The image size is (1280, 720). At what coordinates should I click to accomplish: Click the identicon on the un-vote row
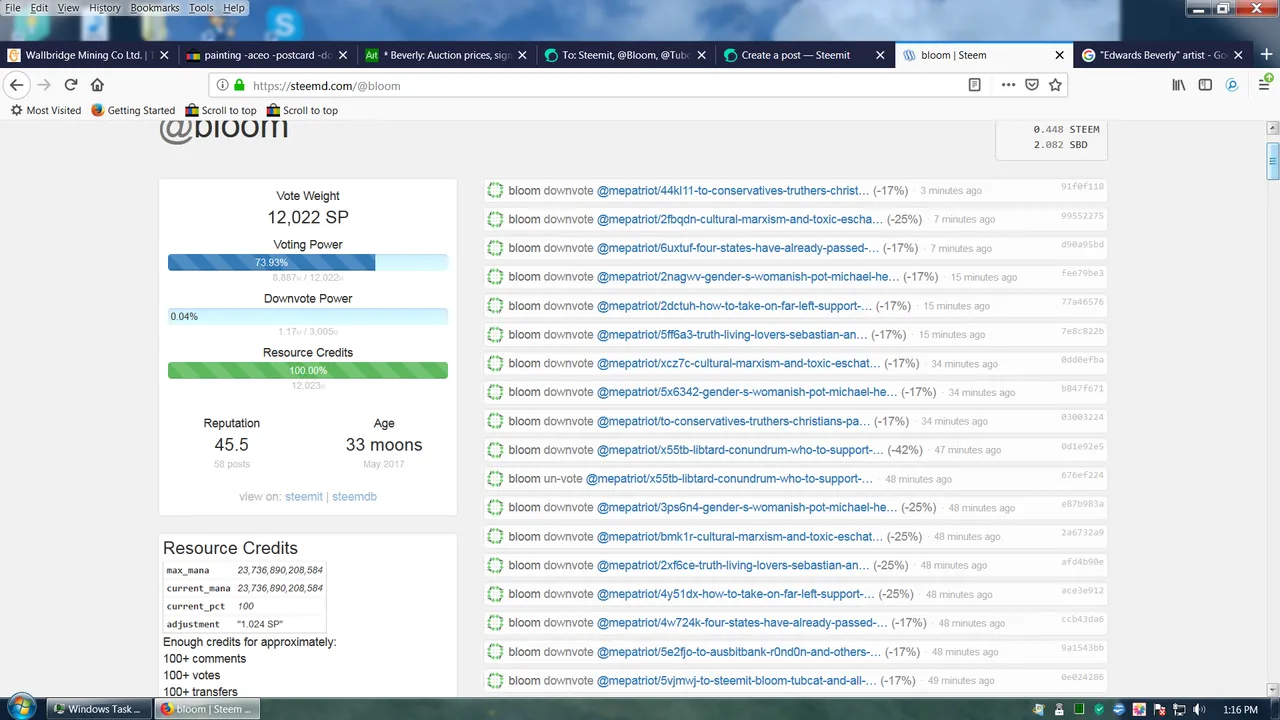click(x=495, y=478)
